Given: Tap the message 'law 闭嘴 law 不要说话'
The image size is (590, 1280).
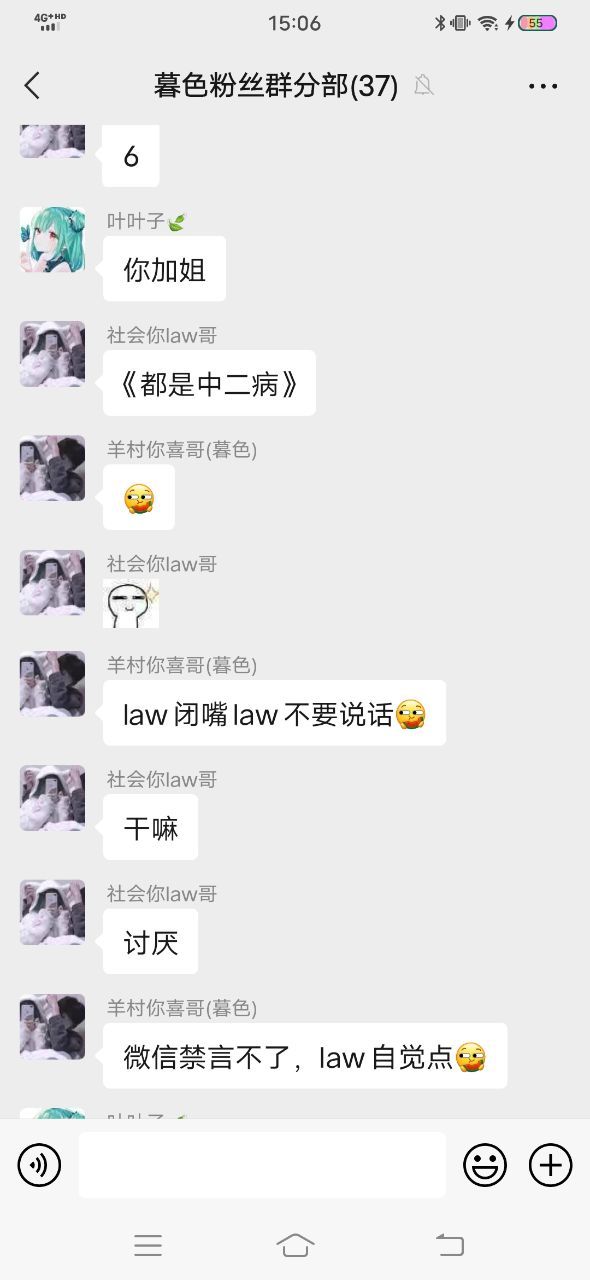Looking at the screenshot, I should [x=274, y=713].
